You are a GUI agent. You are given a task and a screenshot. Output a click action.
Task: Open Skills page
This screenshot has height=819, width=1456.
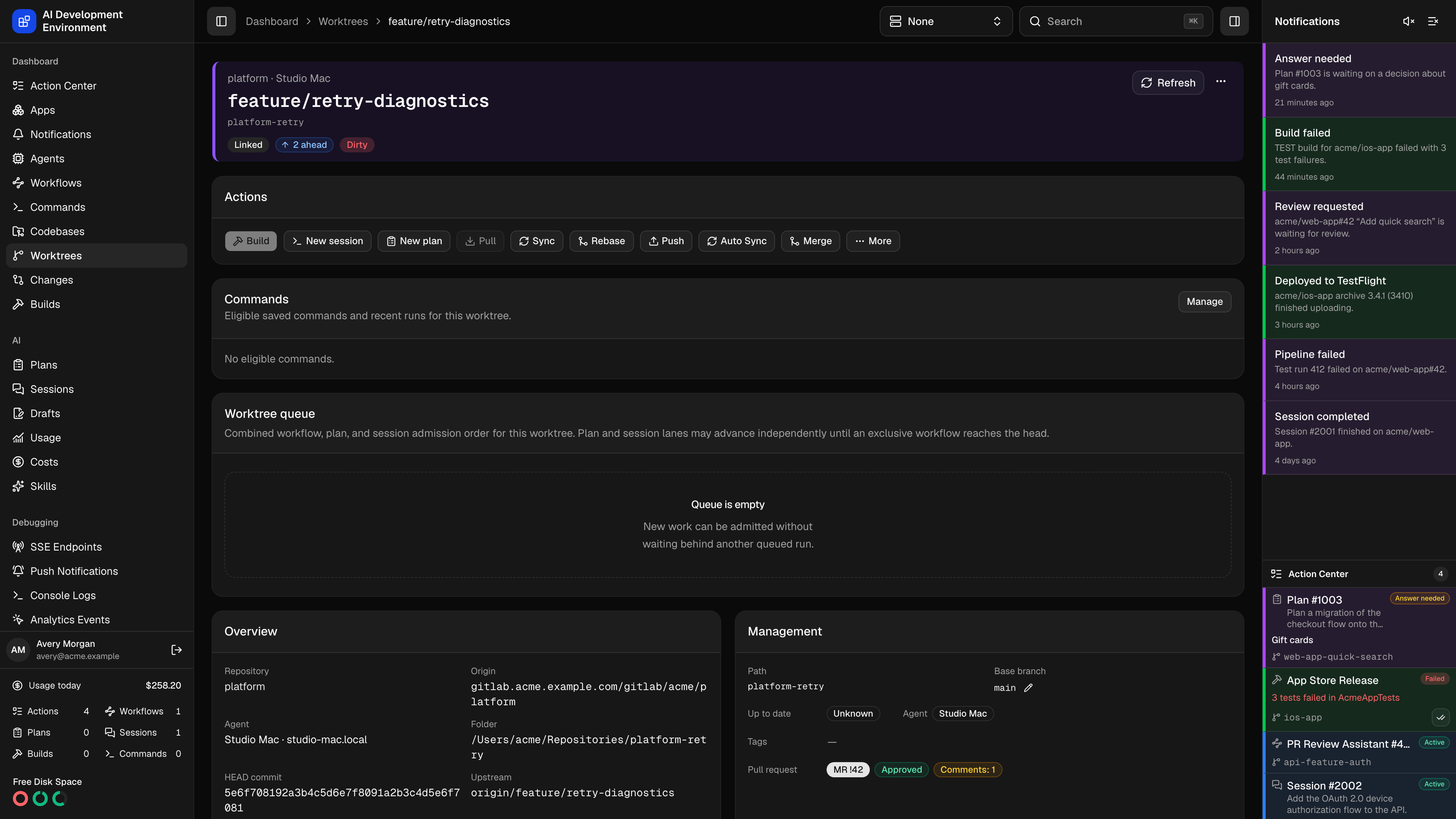[x=97, y=486]
